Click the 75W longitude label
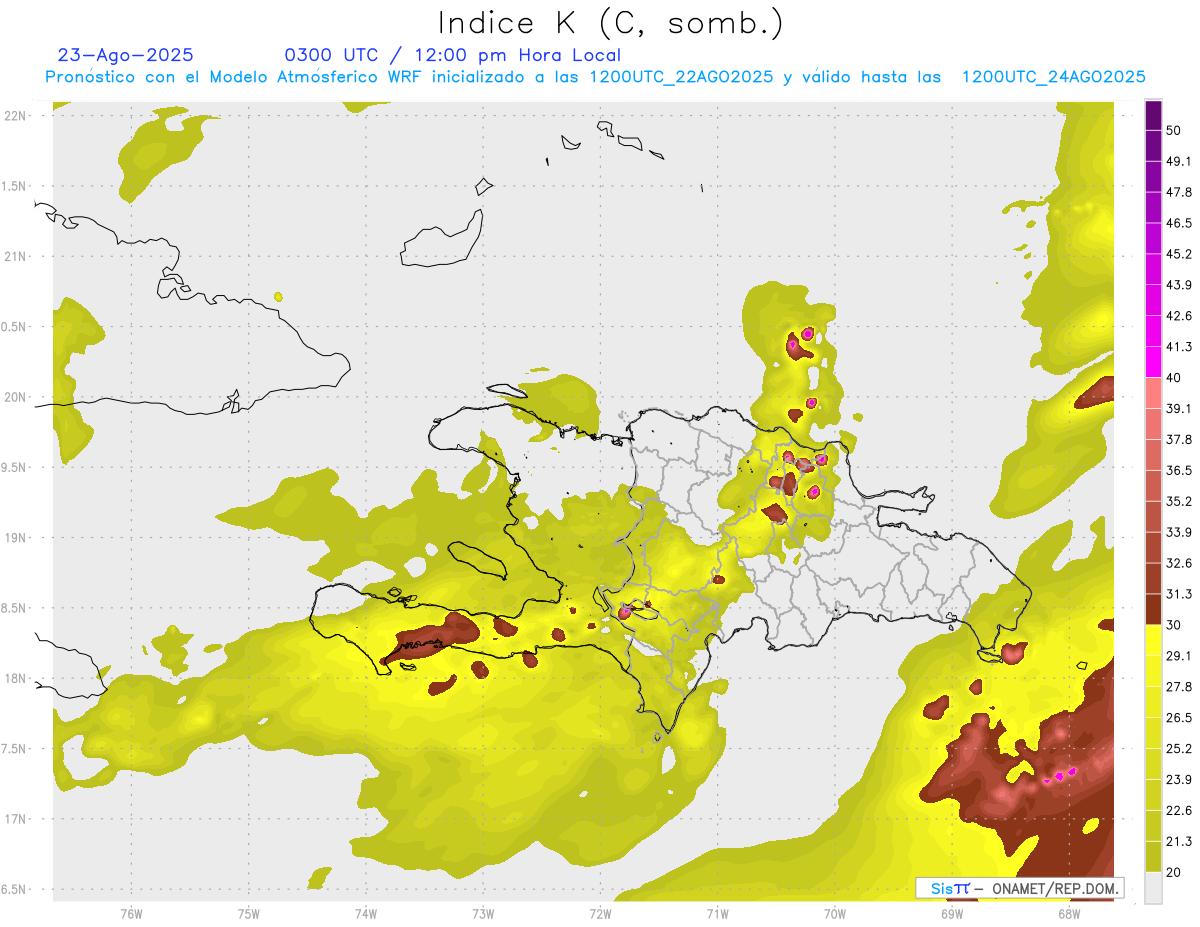 pyautogui.click(x=249, y=913)
